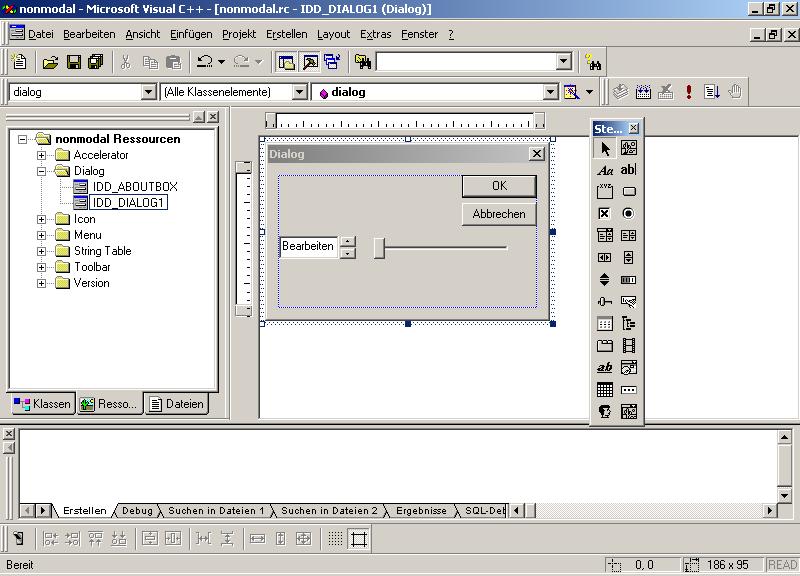The width and height of the screenshot is (800, 576).
Task: Click the Save icon in the main toolbar
Action: (x=73, y=62)
